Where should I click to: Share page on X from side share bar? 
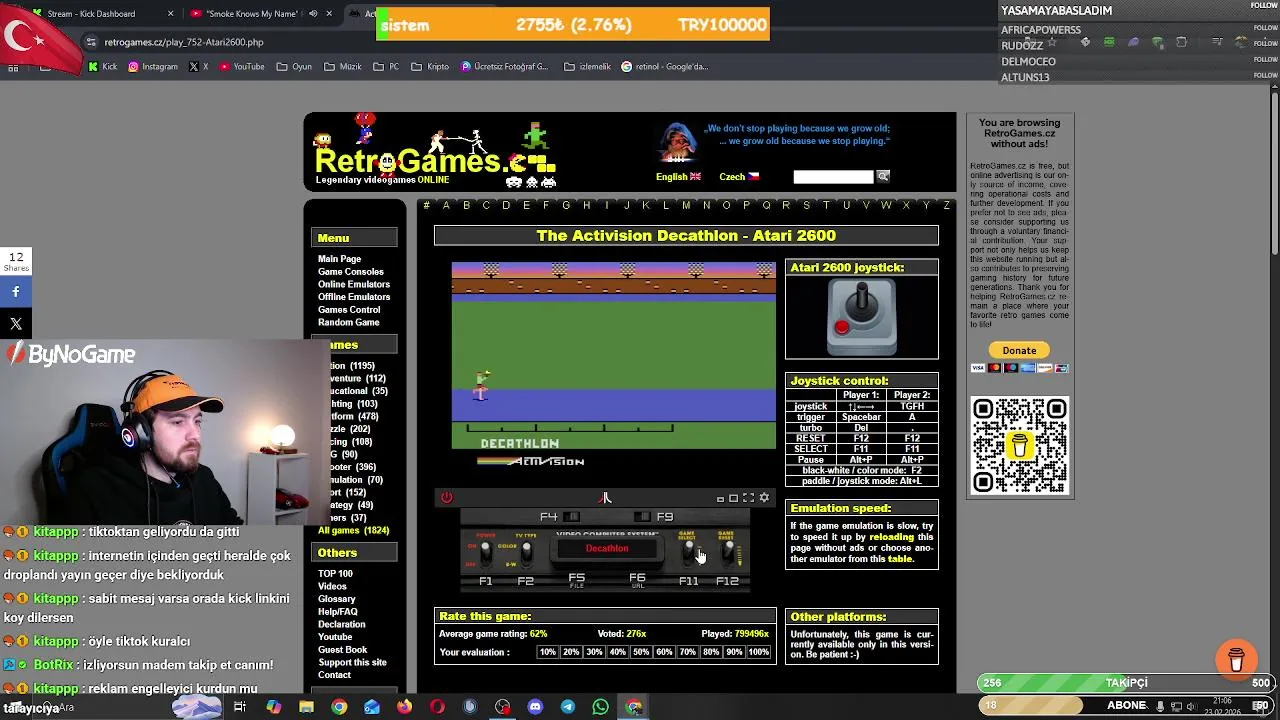pyautogui.click(x=16, y=323)
